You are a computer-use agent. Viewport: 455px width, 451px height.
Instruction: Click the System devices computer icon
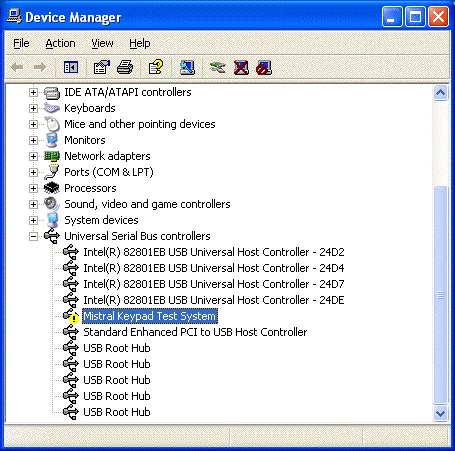[x=52, y=220]
